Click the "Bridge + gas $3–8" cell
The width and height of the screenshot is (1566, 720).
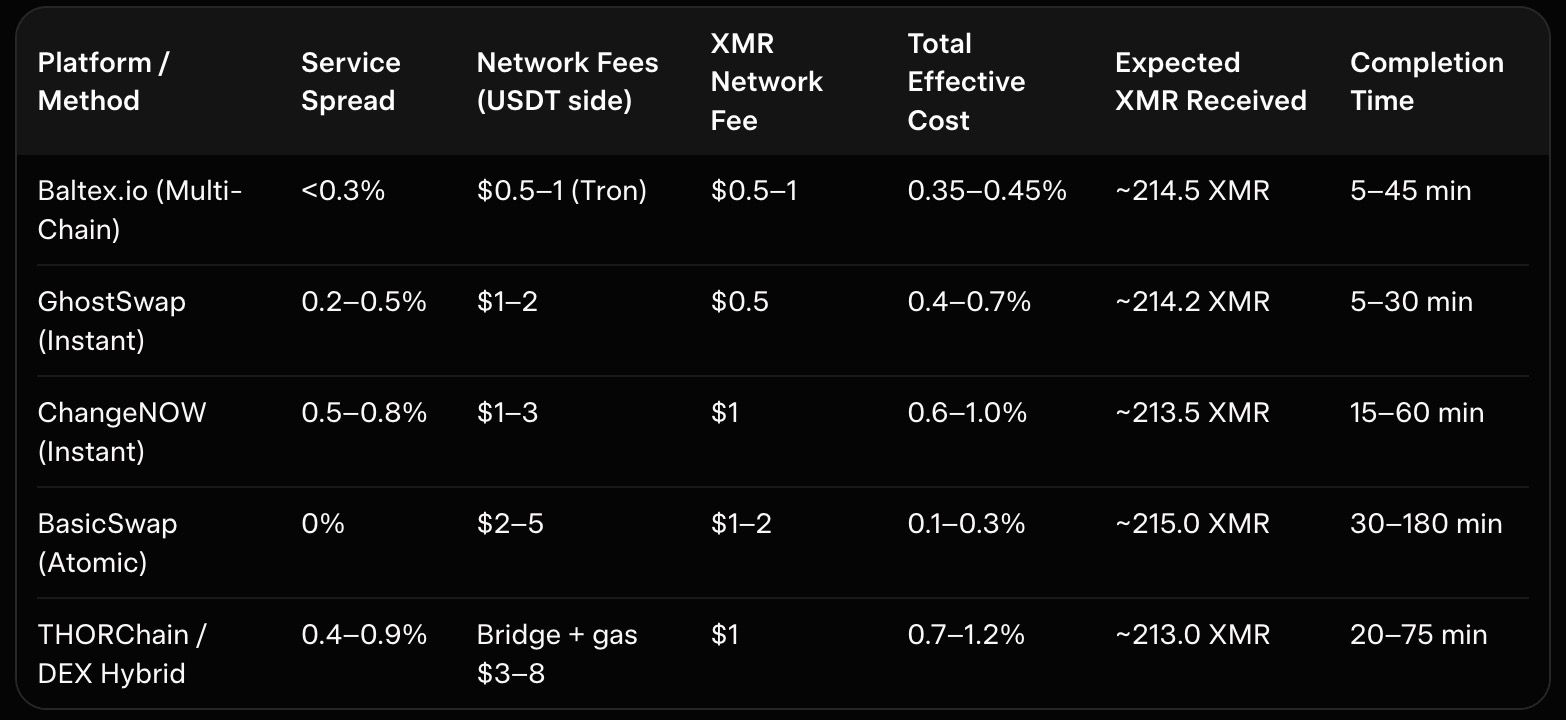pos(557,654)
